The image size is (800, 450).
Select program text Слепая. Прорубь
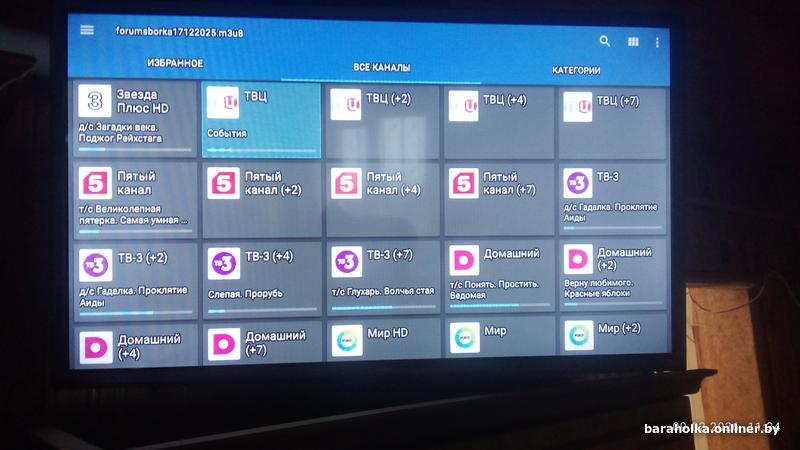pos(245,294)
